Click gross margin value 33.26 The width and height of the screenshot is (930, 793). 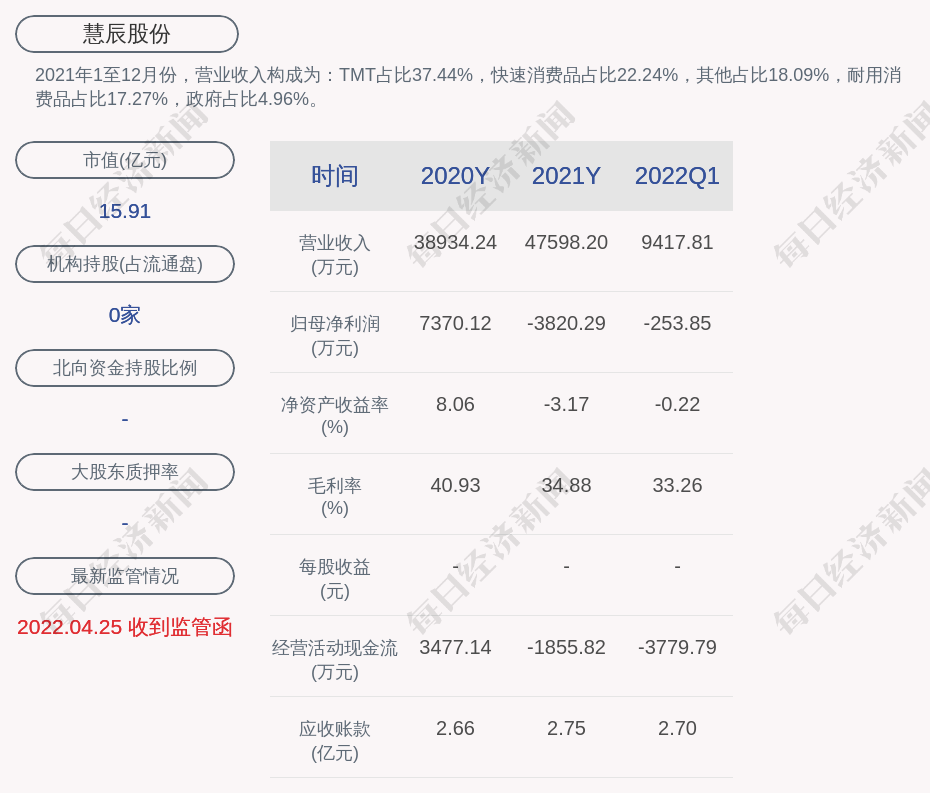pyautogui.click(x=677, y=485)
